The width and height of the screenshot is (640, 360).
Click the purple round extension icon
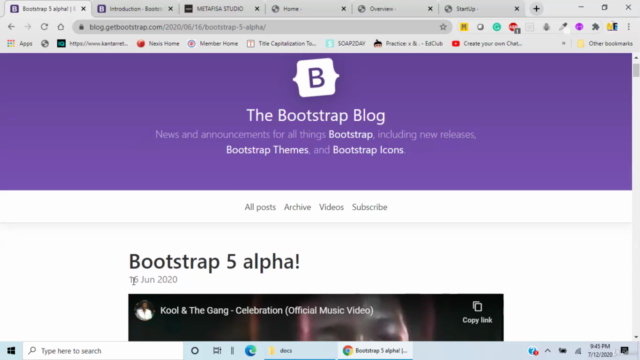(x=579, y=27)
